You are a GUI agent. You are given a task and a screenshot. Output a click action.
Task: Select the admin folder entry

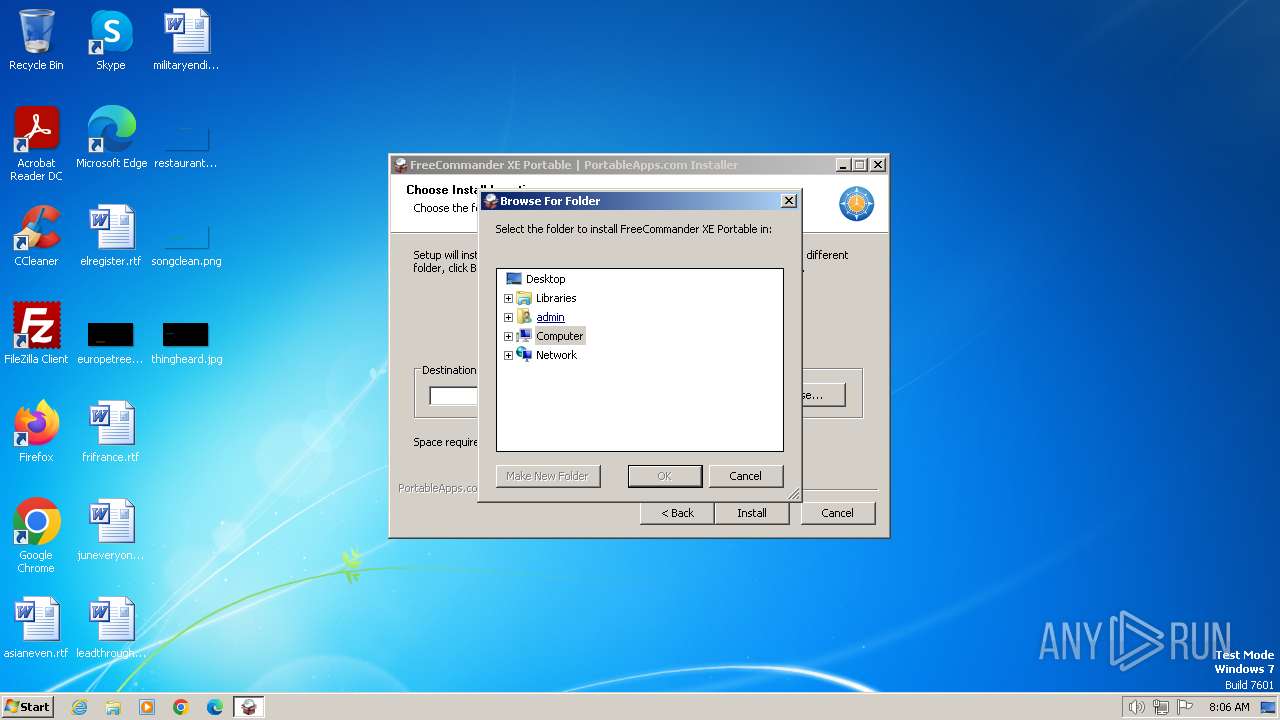550,317
